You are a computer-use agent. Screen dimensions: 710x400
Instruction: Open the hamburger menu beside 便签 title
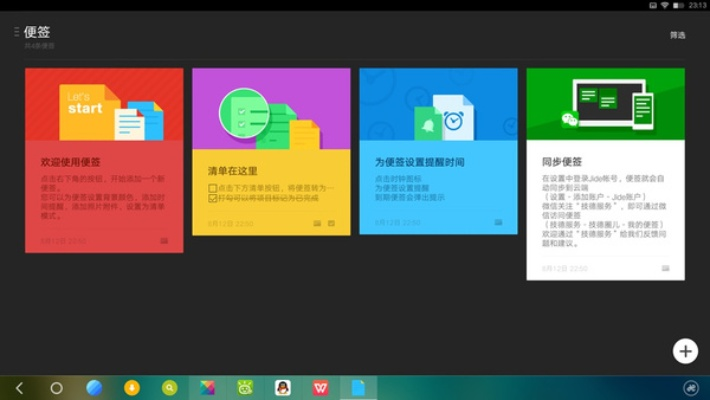coord(17,33)
